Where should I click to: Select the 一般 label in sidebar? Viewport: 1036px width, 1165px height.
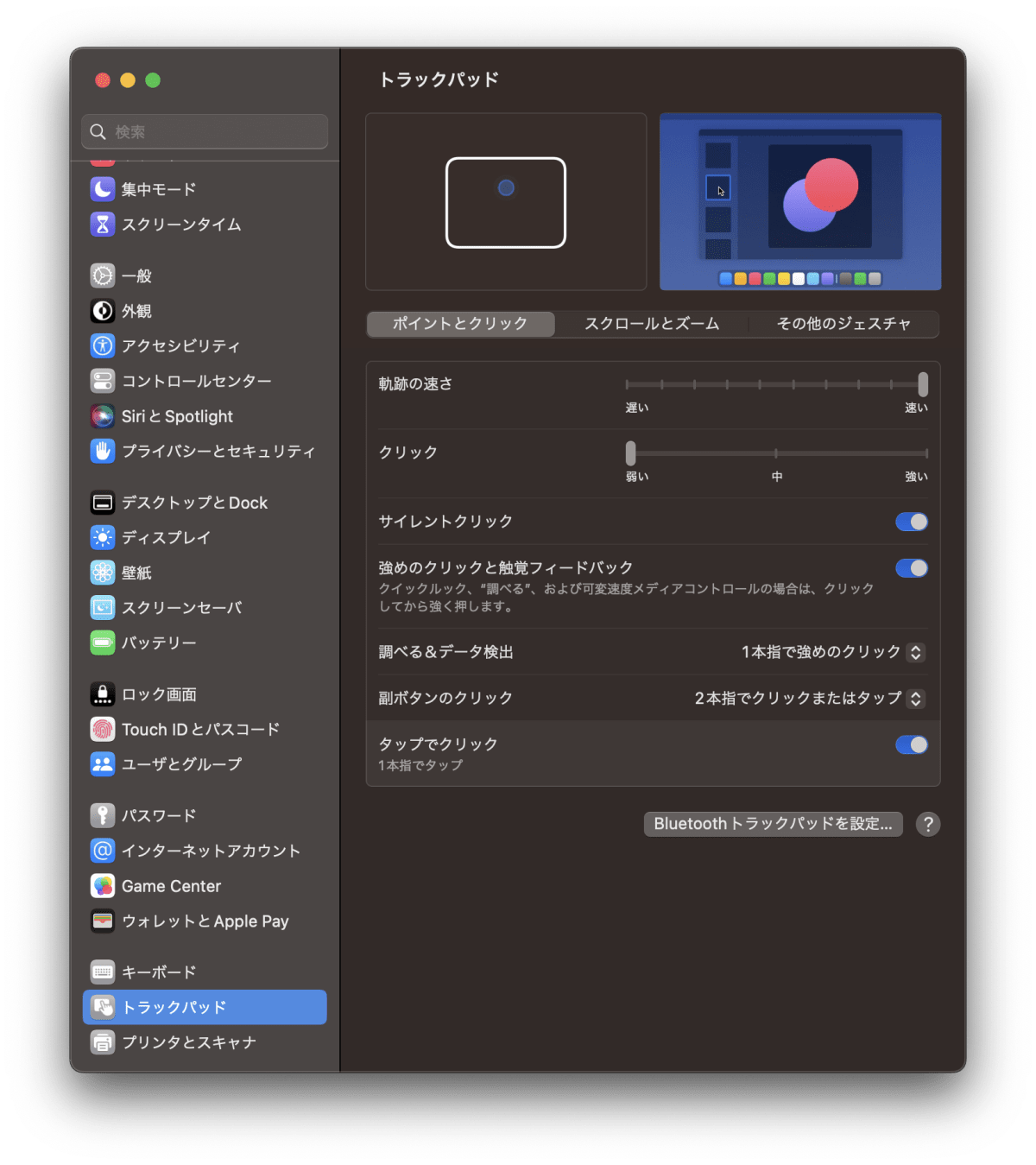point(137,276)
